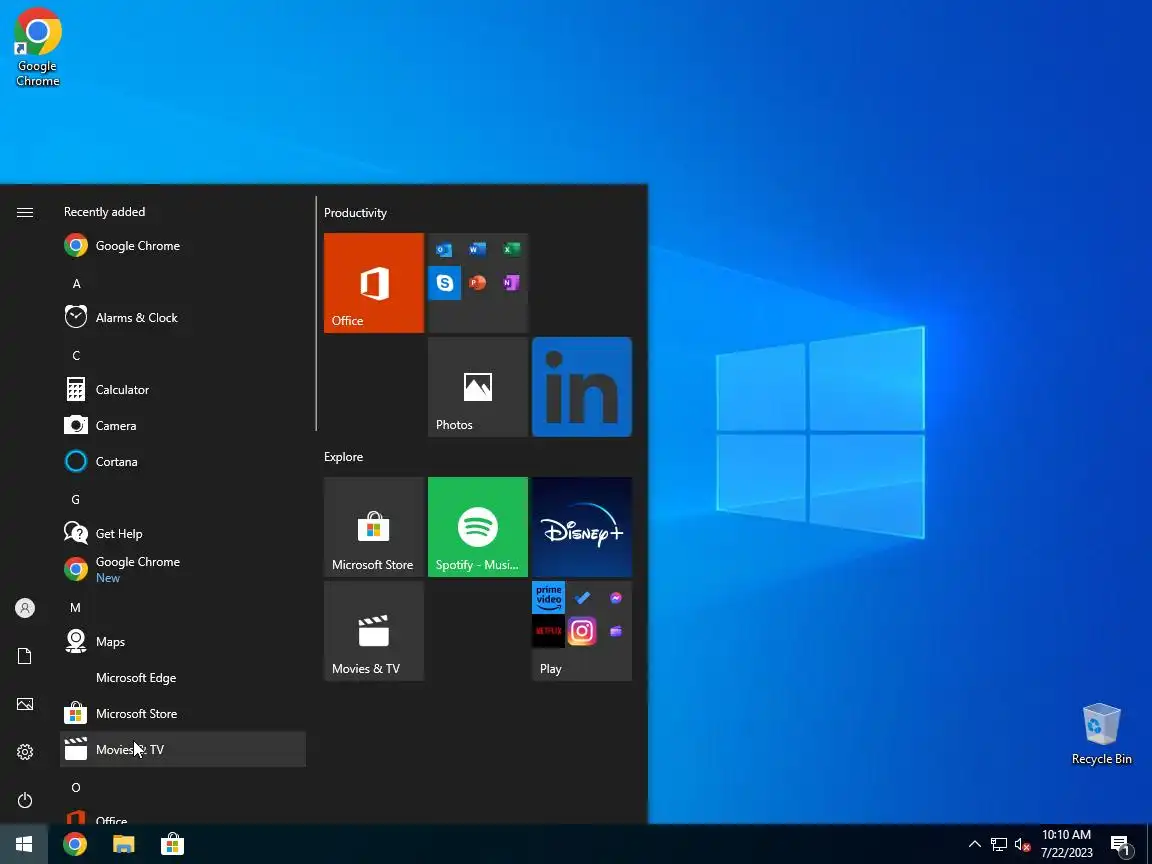Open the Action Center notifications
This screenshot has height=864, width=1152.
click(1120, 844)
